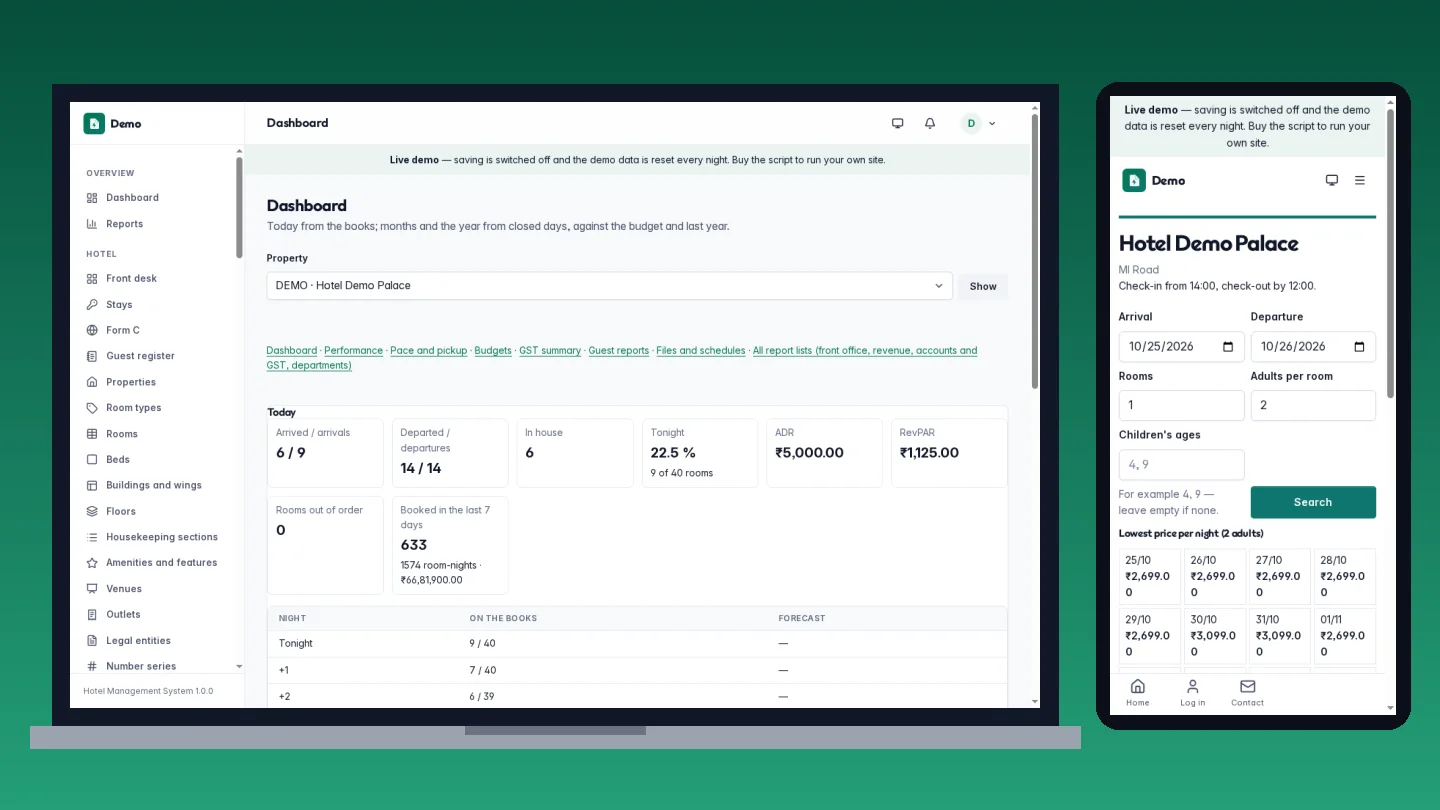The width and height of the screenshot is (1440, 810).
Task: Click the Rooms input field on mobile
Action: [1181, 405]
